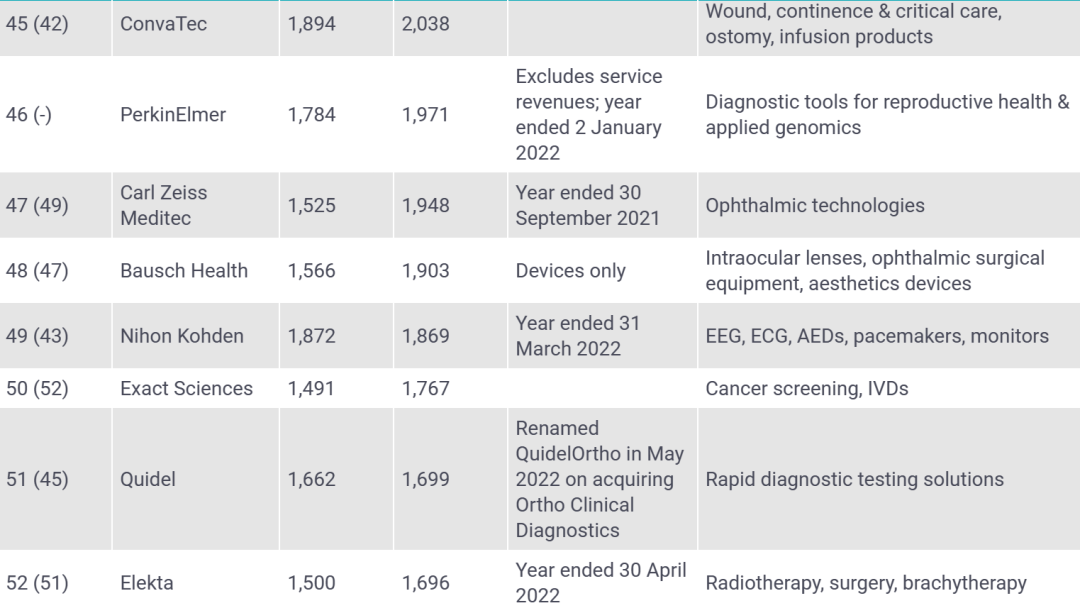
Task: Click Nihon Kohden's 1,869 value
Action: click(x=426, y=336)
